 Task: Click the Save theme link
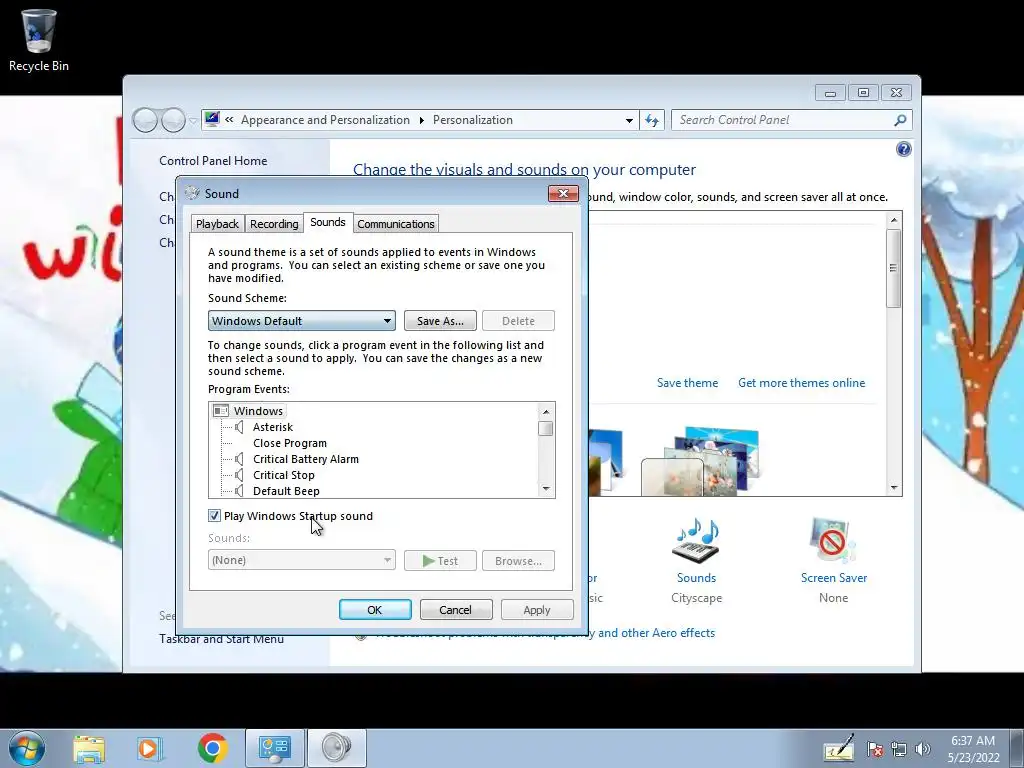(687, 383)
